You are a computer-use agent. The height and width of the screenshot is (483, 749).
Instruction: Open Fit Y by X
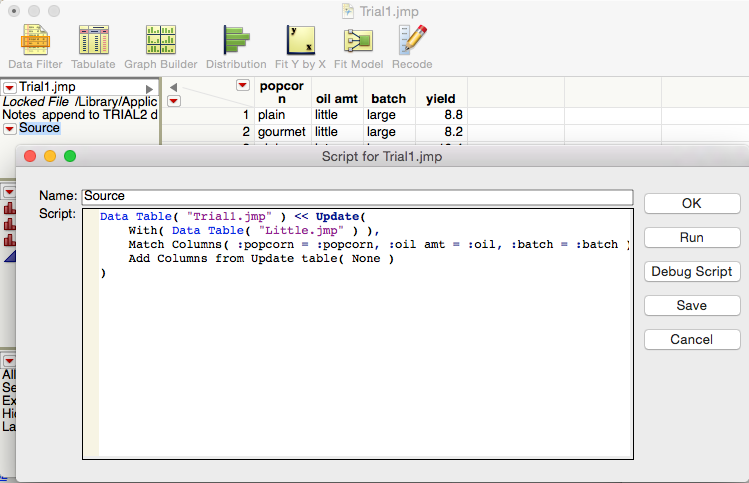click(300, 47)
